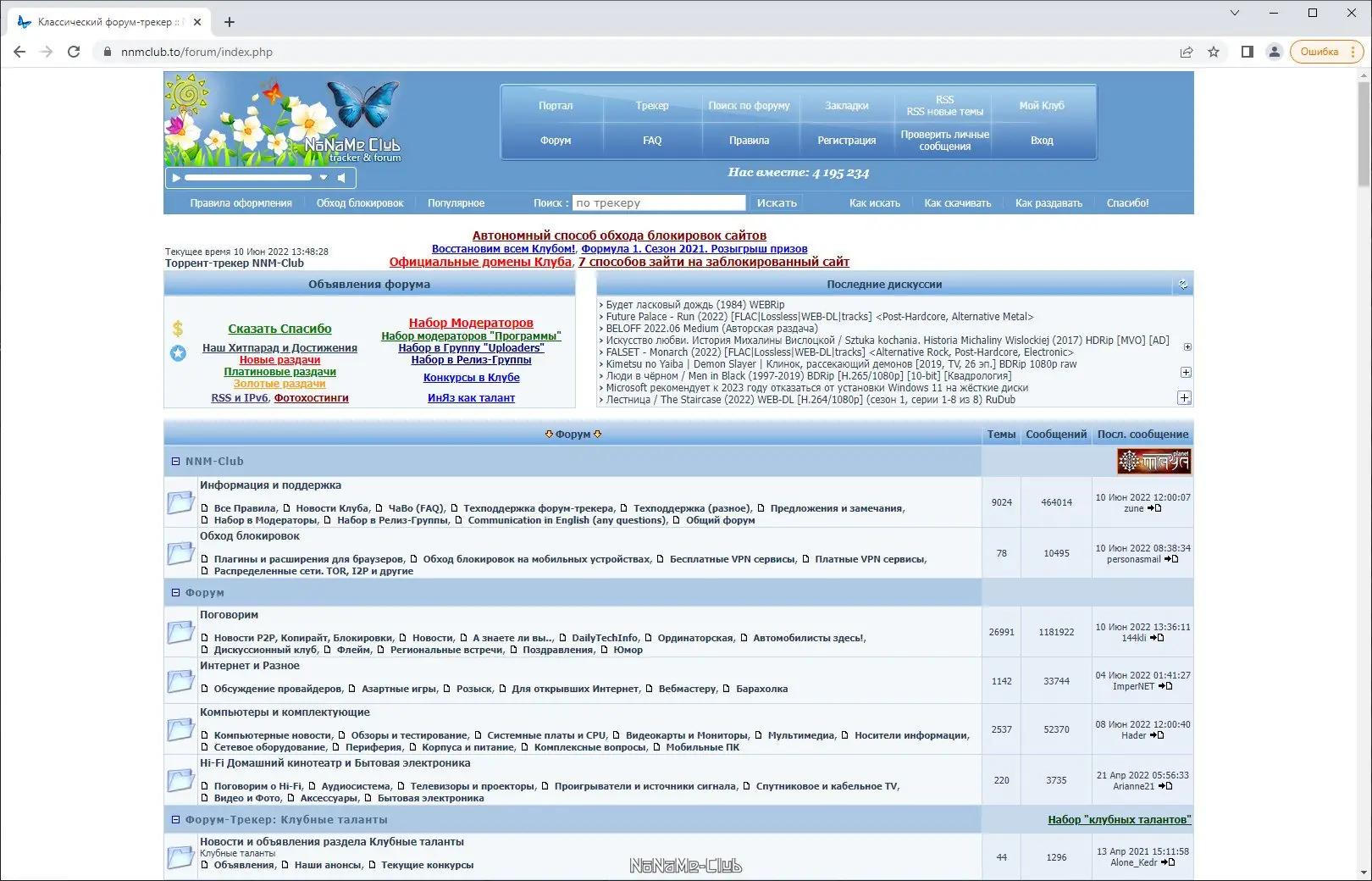The height and width of the screenshot is (881, 1372).
Task: Click the Maya planet banner image
Action: click(1154, 462)
